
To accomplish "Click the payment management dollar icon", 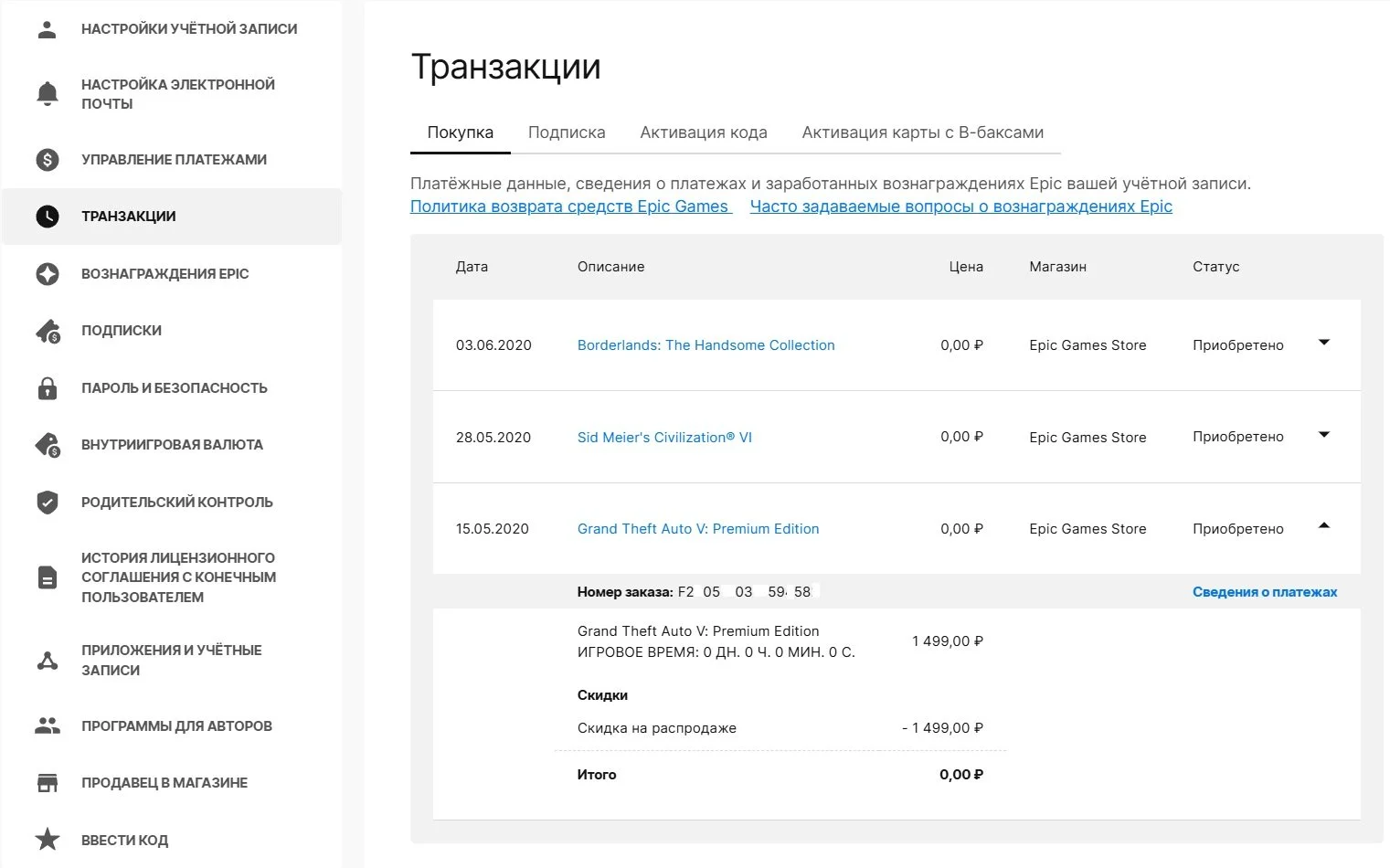I will (x=47, y=160).
